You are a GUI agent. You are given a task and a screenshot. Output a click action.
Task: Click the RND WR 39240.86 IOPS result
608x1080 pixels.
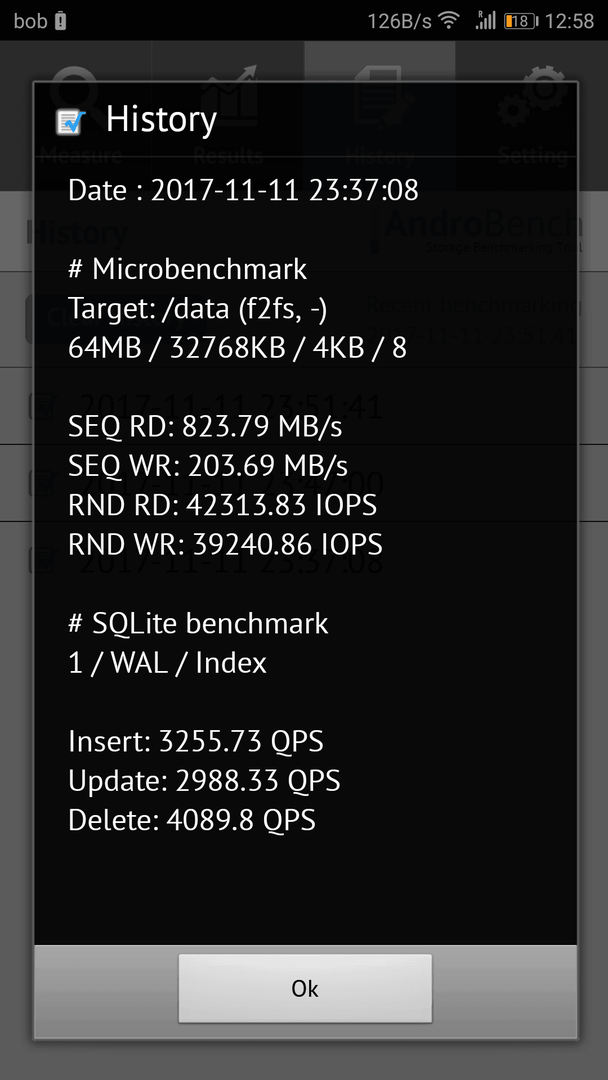click(225, 545)
